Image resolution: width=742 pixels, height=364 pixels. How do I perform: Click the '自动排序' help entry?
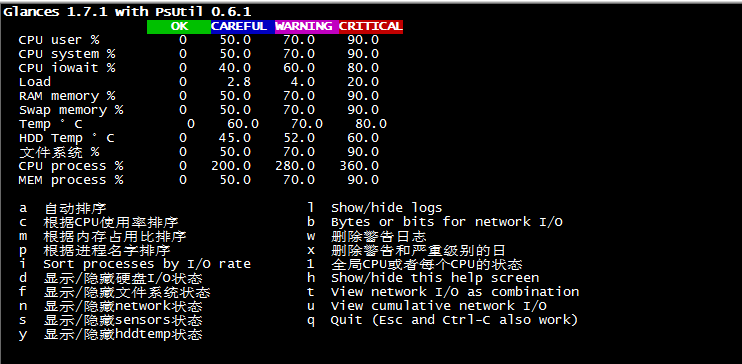click(75, 208)
